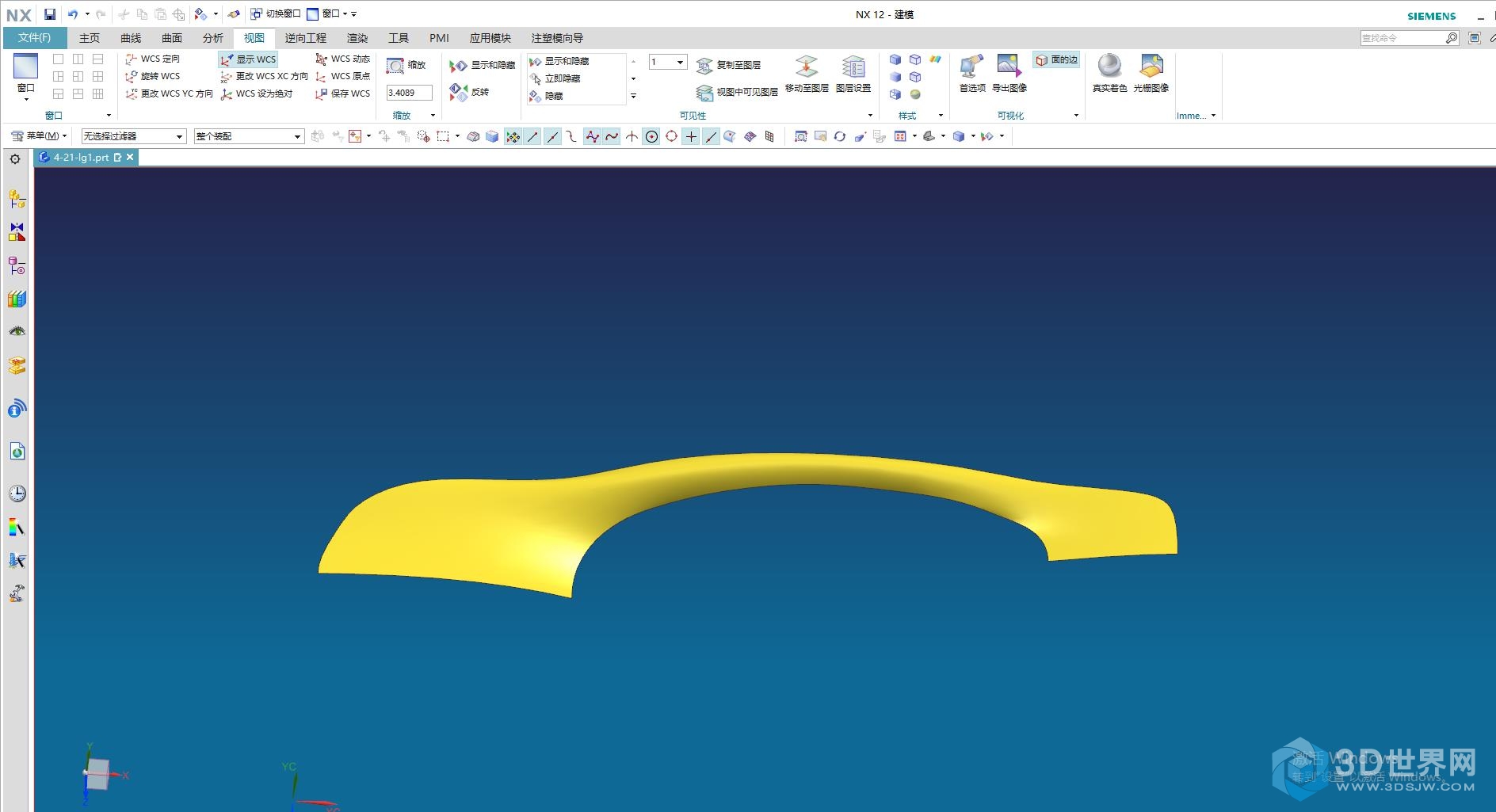Open the 无选择过滤器 selection filter dropdown
This screenshot has width=1496, height=812.
[x=133, y=136]
